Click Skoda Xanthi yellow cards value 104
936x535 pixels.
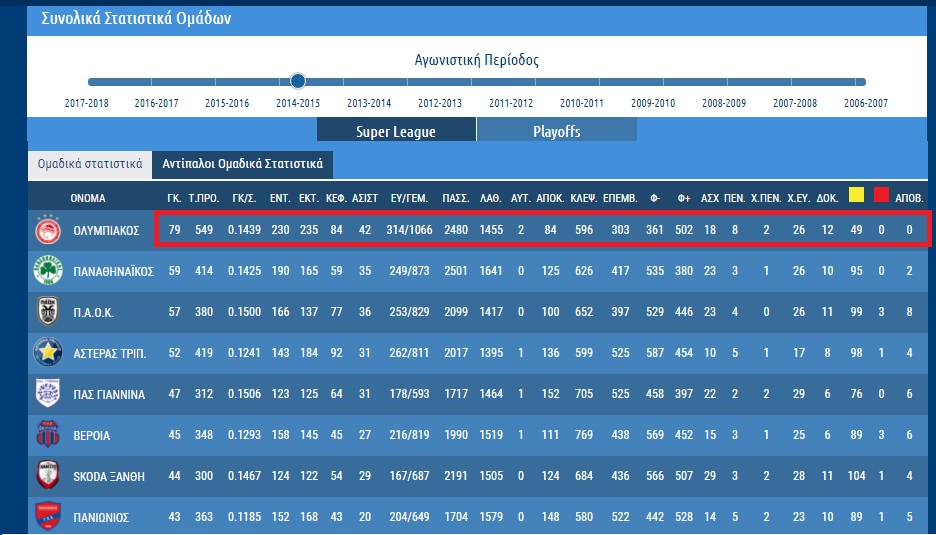click(856, 476)
